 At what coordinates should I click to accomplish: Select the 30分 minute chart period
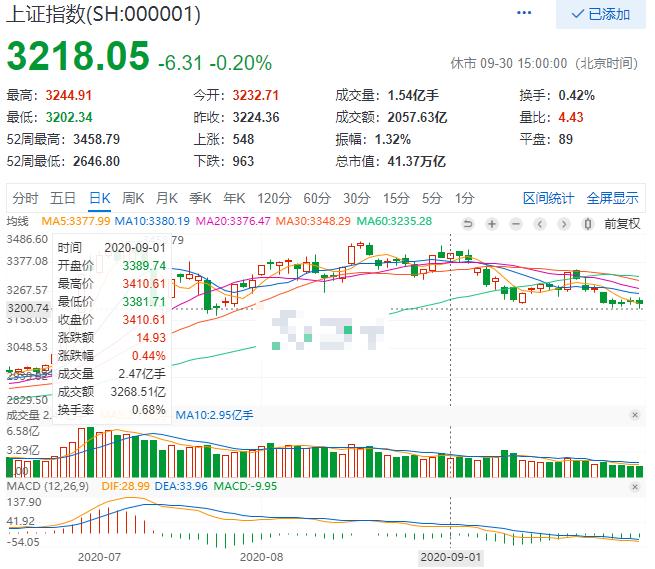point(355,198)
